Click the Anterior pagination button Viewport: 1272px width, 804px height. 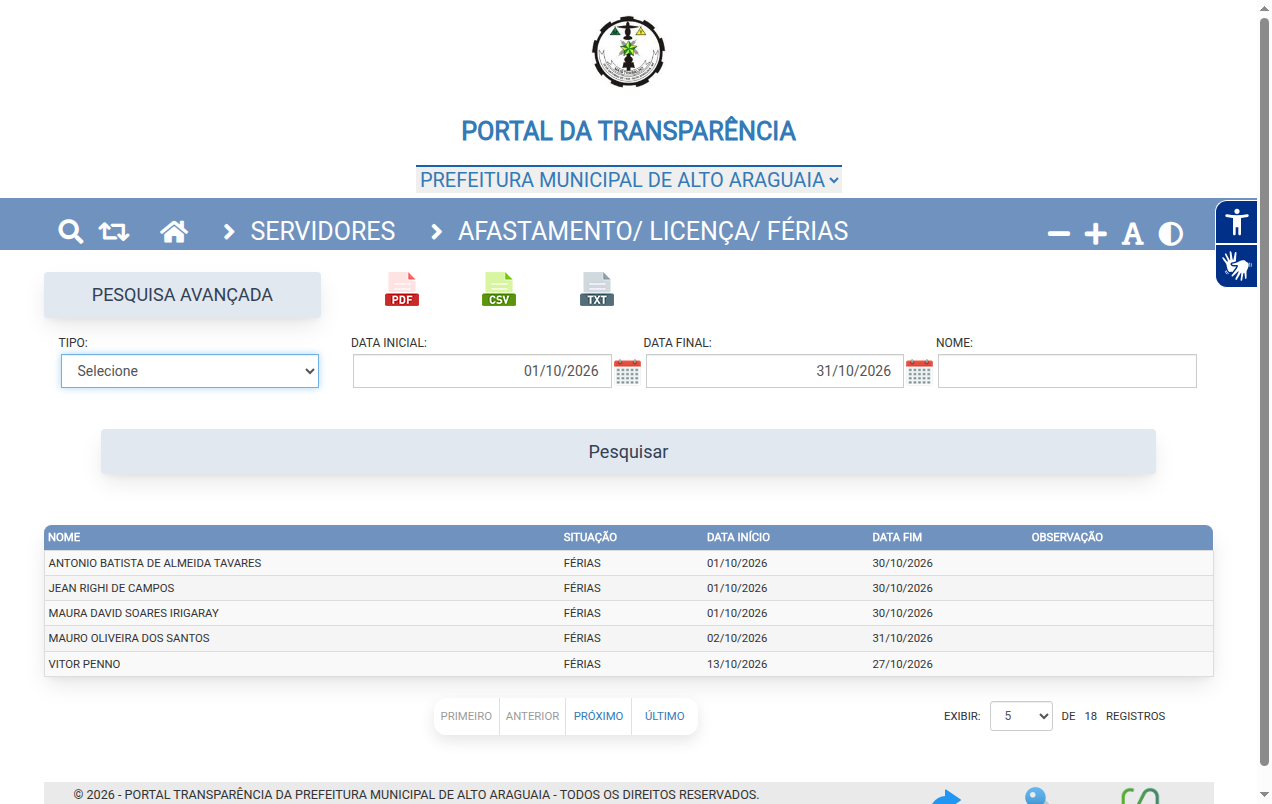click(533, 716)
